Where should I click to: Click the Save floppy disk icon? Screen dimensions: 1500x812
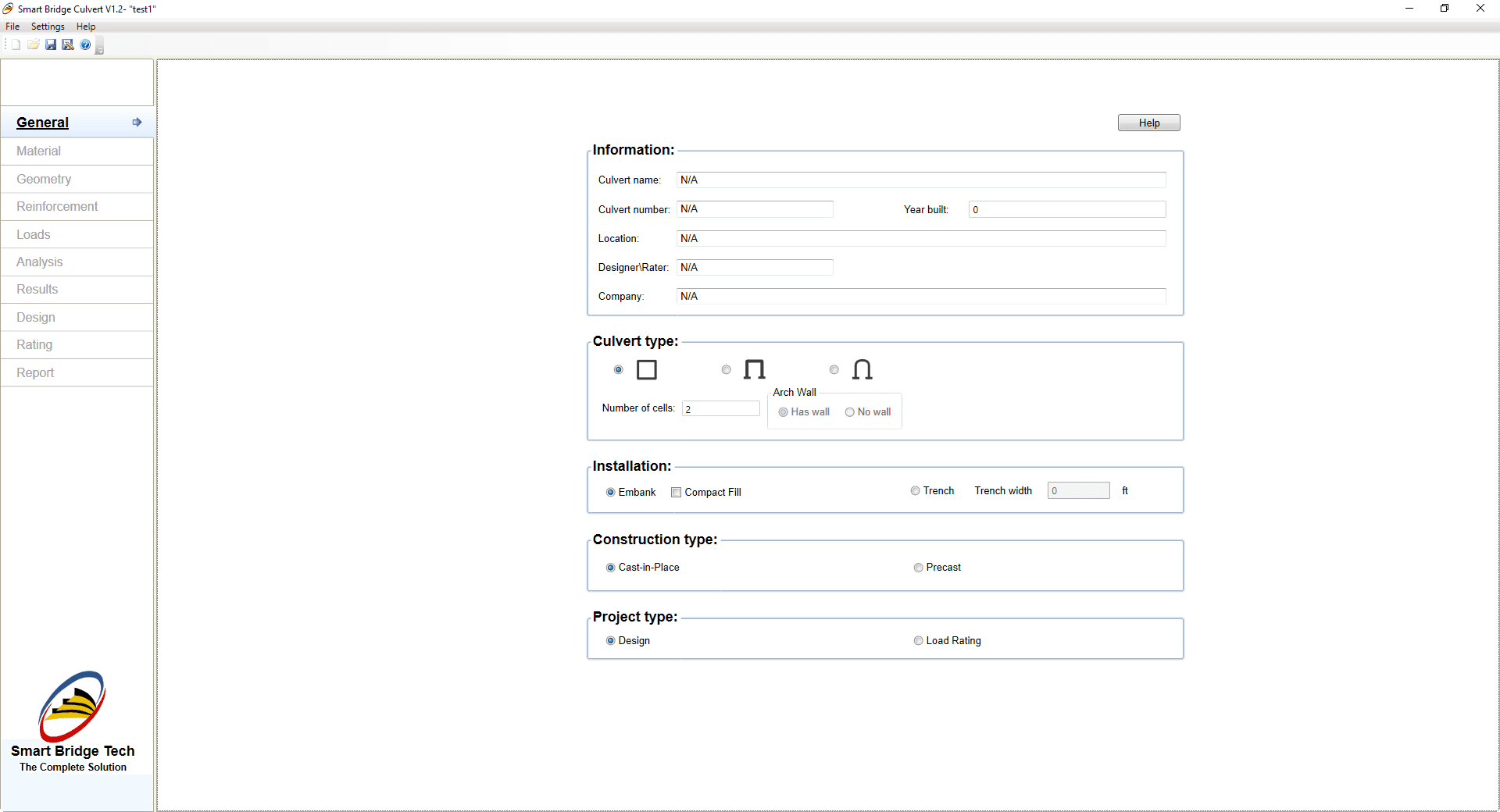51,45
